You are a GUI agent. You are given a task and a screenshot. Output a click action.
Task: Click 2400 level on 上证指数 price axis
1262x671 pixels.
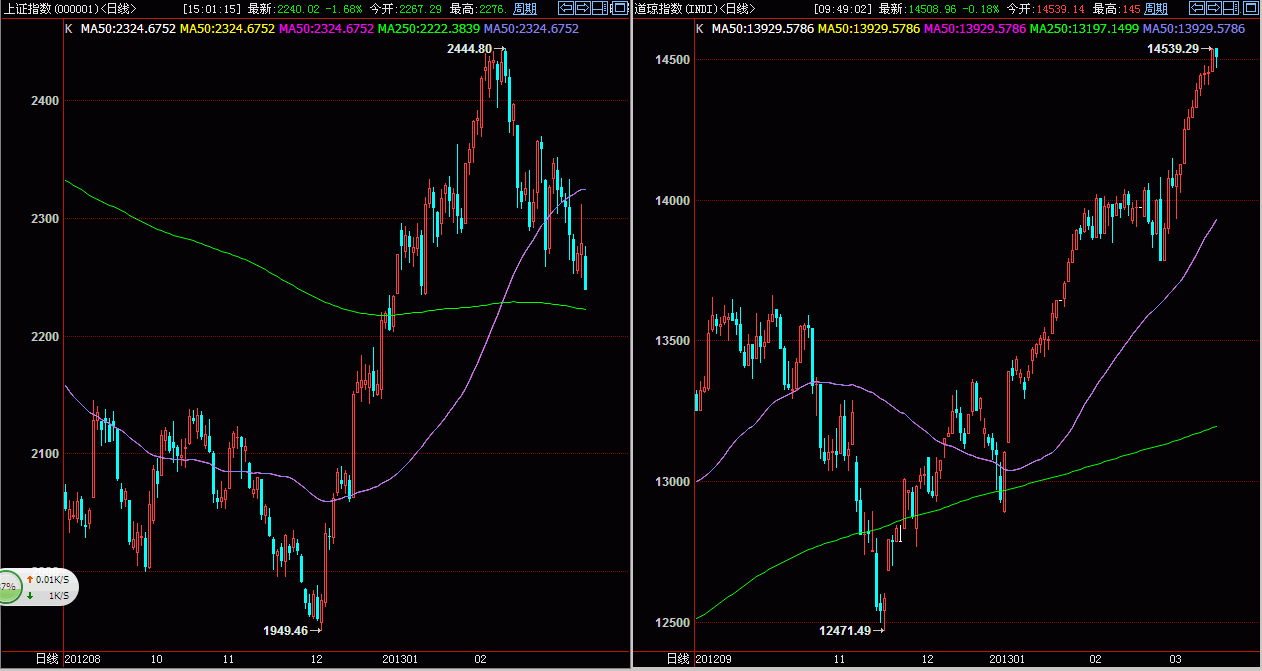click(x=46, y=101)
